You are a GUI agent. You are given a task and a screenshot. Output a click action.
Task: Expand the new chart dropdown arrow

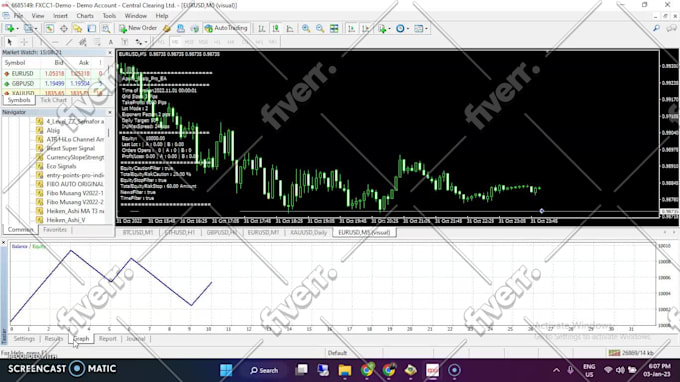click(17, 29)
